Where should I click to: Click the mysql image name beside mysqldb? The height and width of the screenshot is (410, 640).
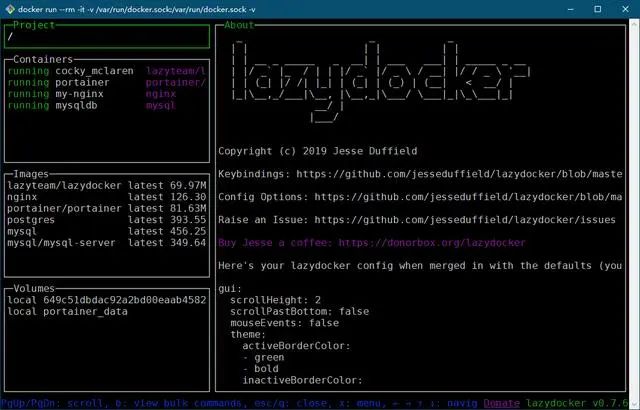(161, 105)
